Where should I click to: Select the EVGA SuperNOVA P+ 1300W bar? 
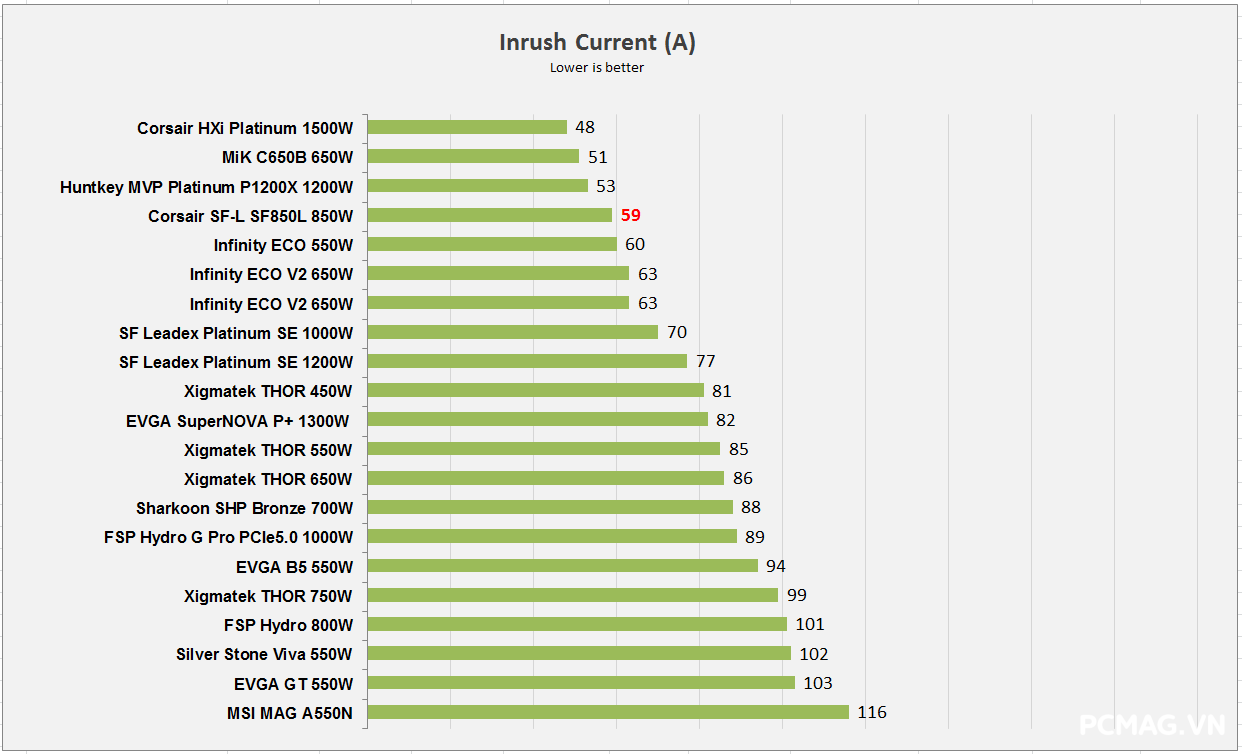point(538,420)
